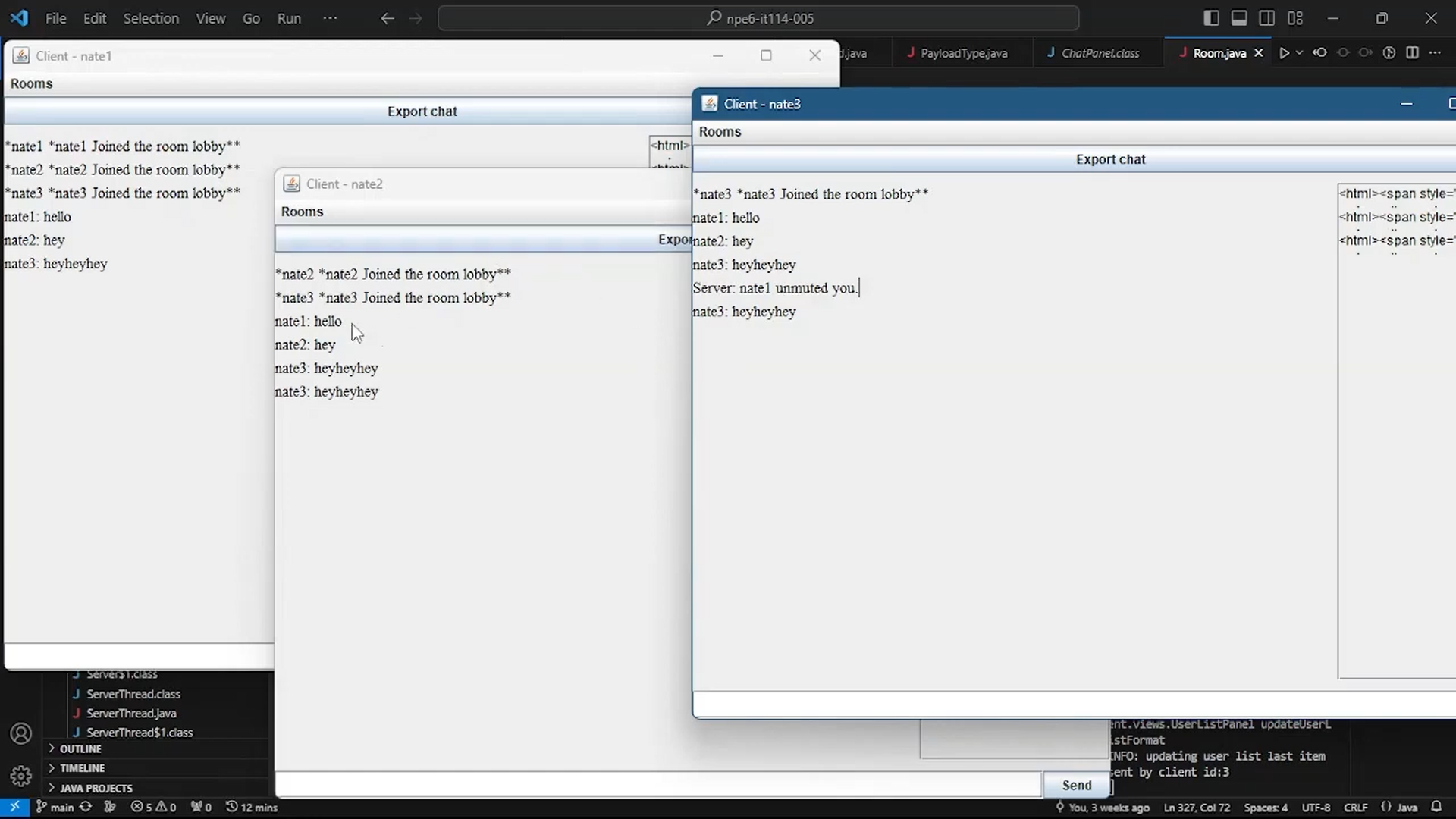Click the notifications bell icon
Viewport: 1456px width, 819px height.
tap(1436, 807)
